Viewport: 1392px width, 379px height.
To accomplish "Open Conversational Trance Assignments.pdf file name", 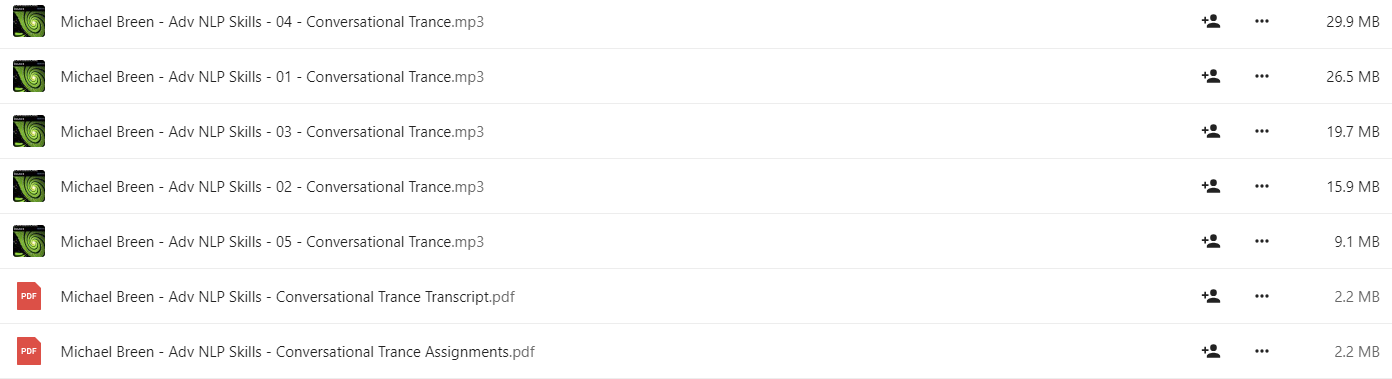I will point(298,352).
